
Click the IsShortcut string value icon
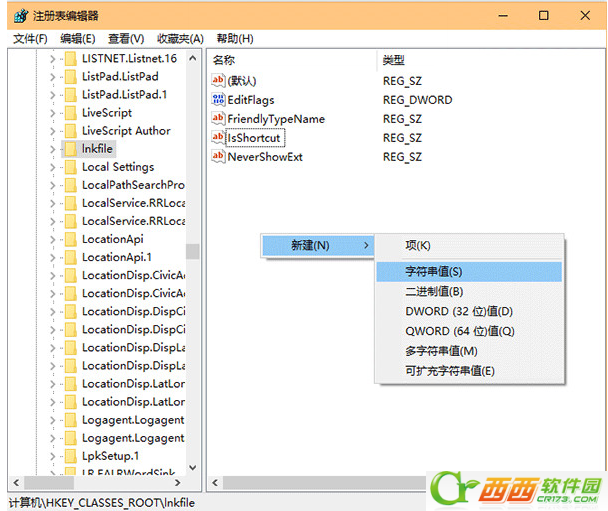(x=218, y=138)
